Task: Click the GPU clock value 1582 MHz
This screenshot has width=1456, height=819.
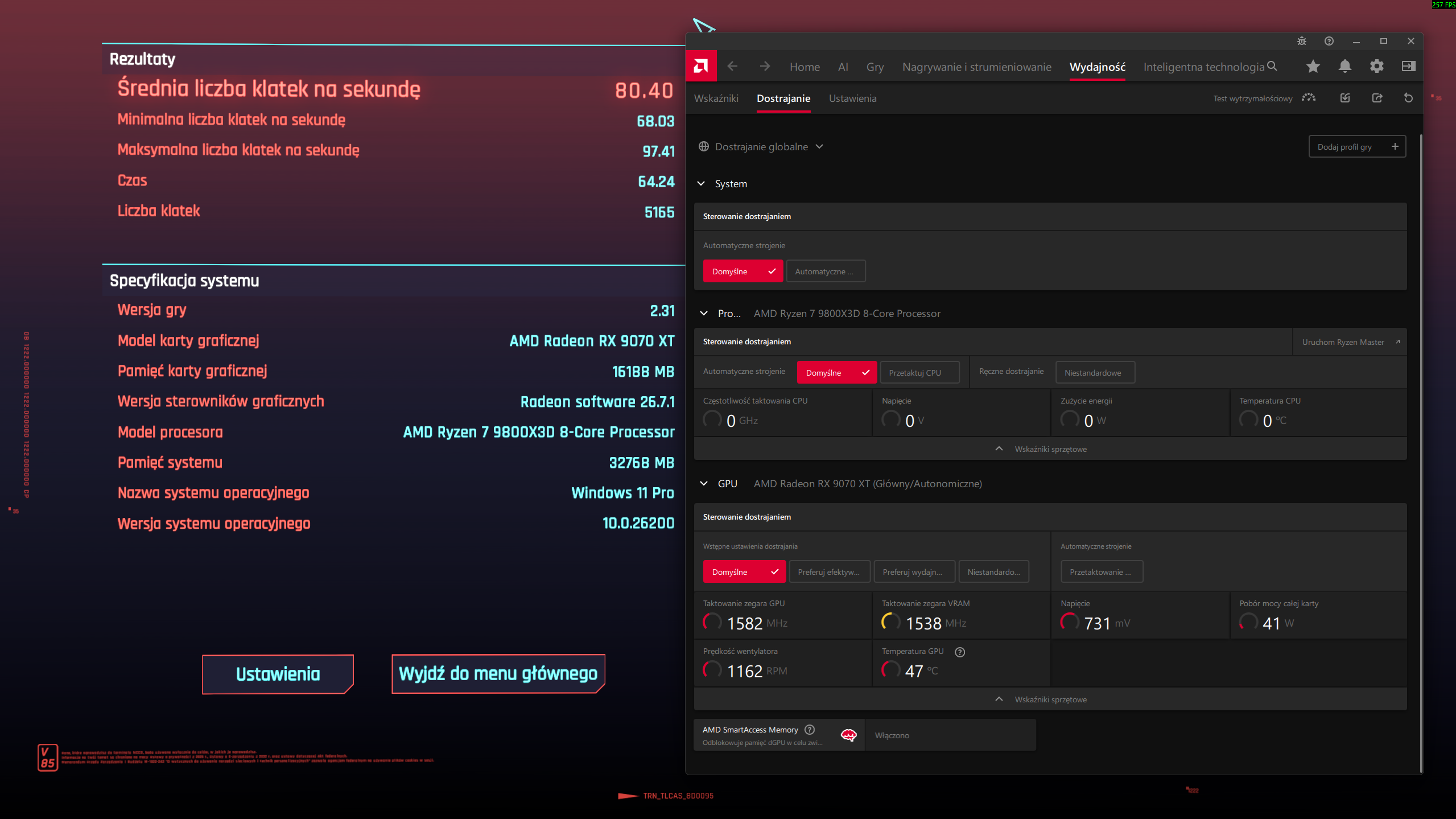Action: tap(757, 623)
